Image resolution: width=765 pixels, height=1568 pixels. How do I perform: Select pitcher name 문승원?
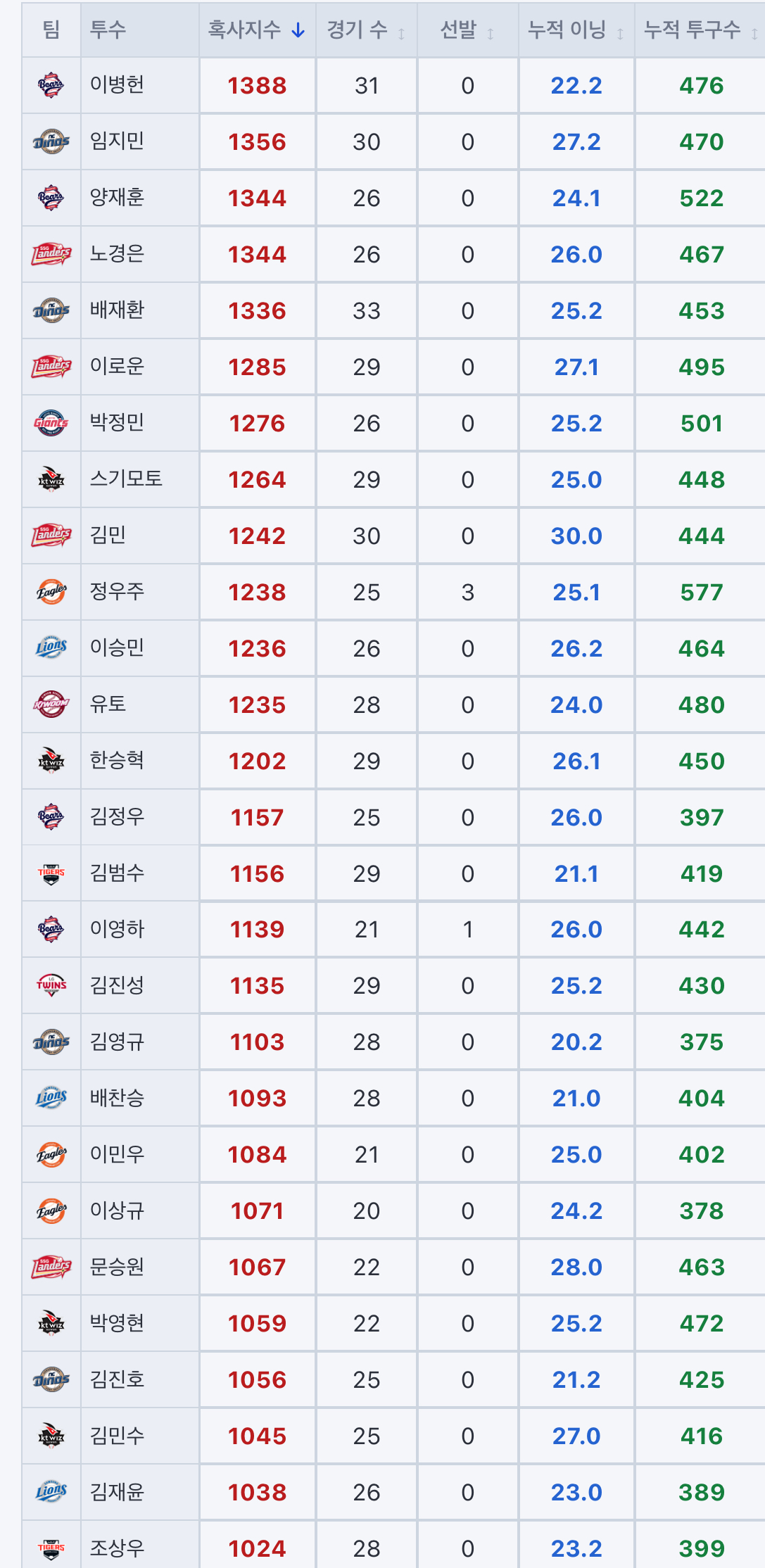(x=117, y=1267)
